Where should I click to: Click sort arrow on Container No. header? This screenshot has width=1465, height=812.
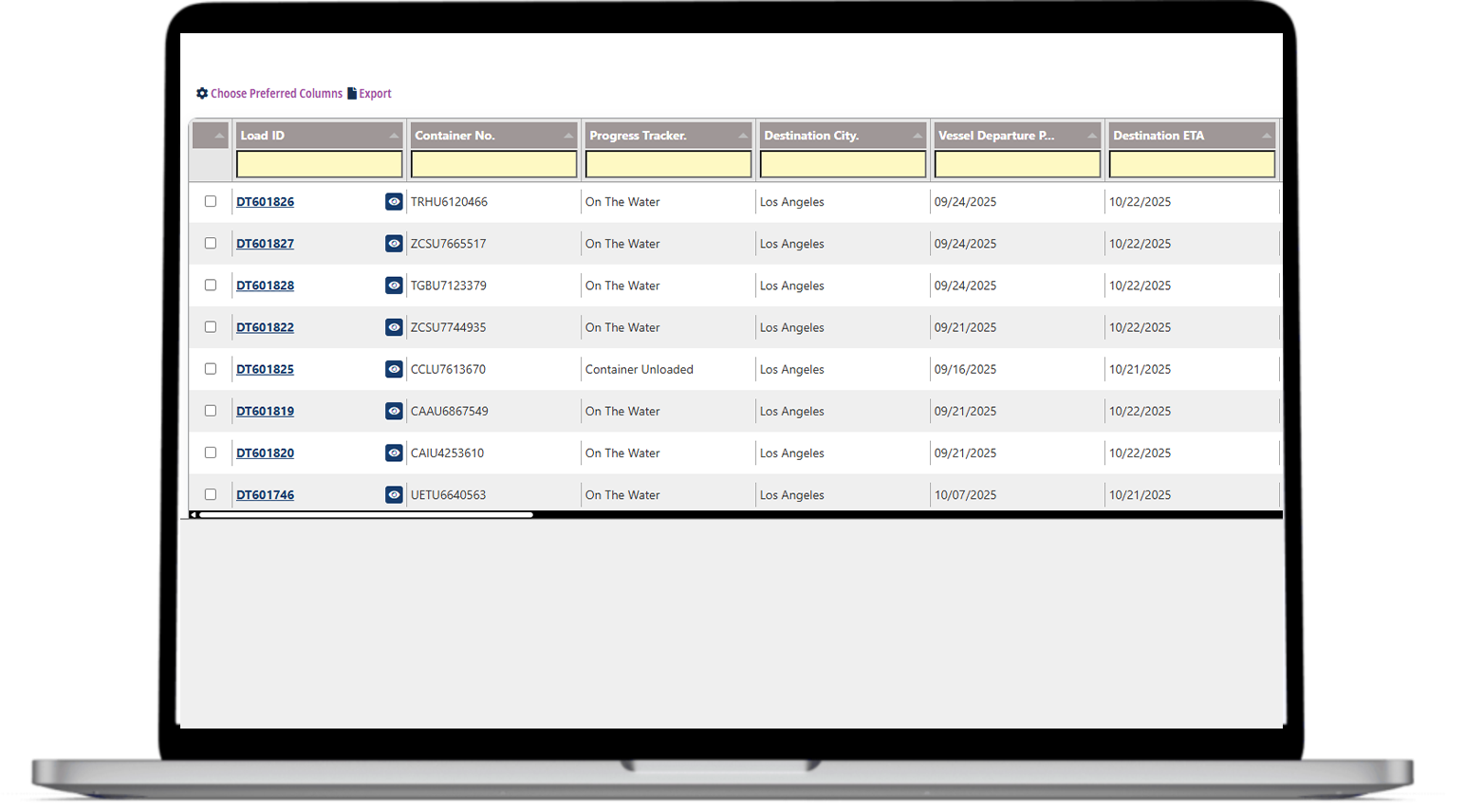(568, 136)
